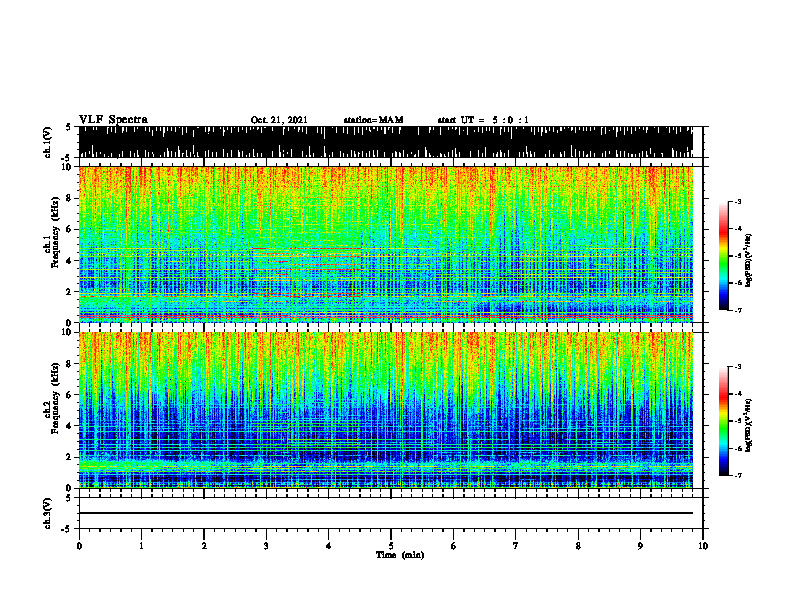Image resolution: width=792 pixels, height=612 pixels.
Task: Click the "8" kHz tick on ch.1 frequency axis
Action: point(69,198)
